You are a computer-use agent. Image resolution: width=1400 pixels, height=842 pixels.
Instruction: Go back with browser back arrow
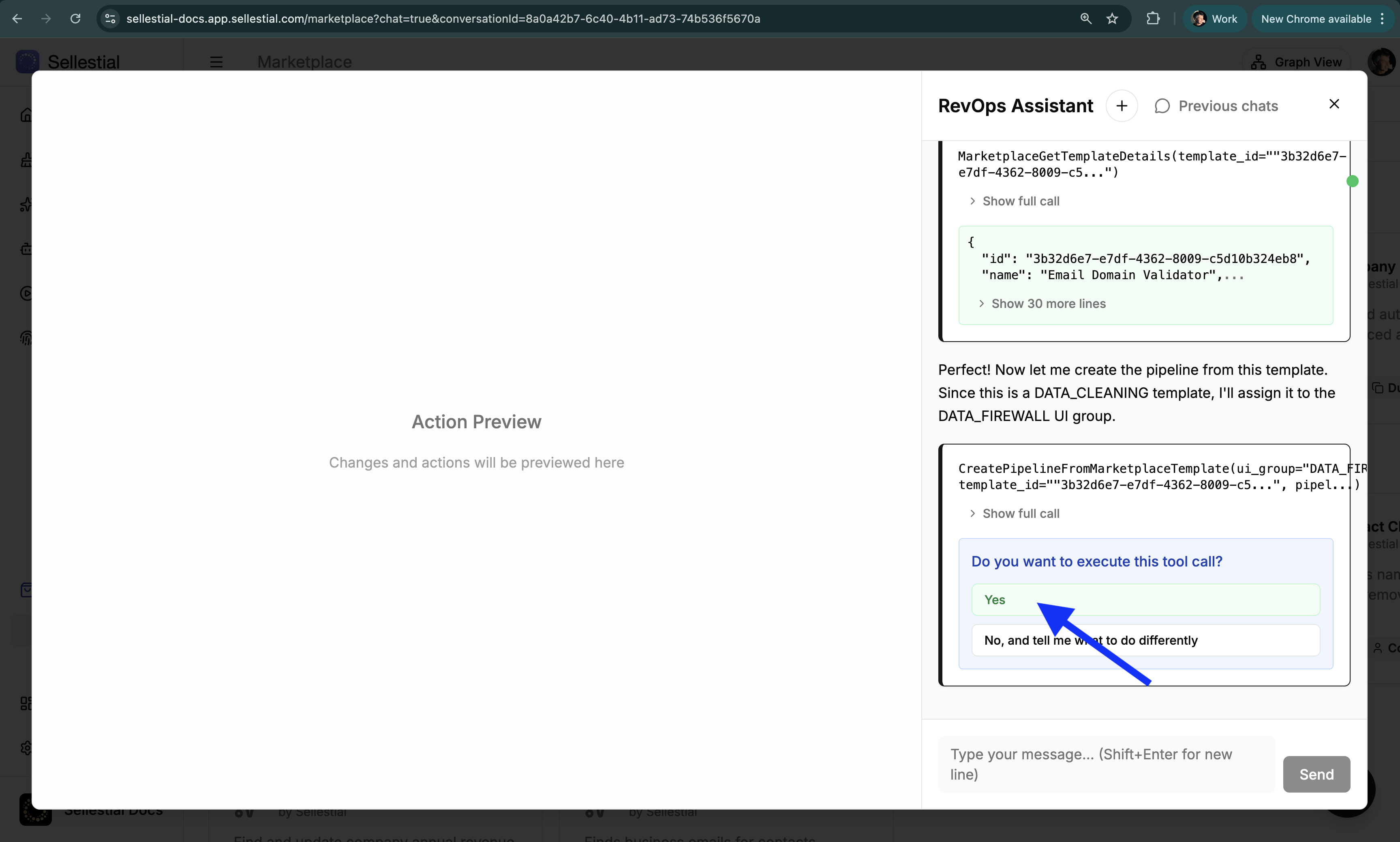pos(17,19)
